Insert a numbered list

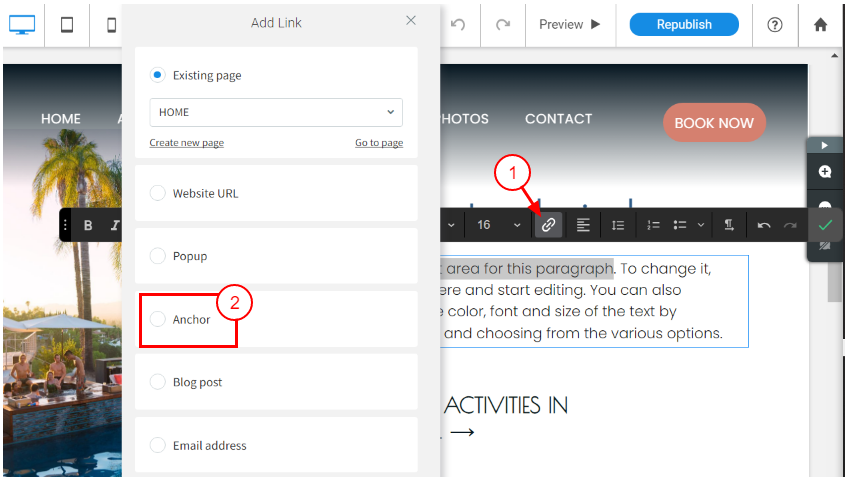(x=653, y=225)
